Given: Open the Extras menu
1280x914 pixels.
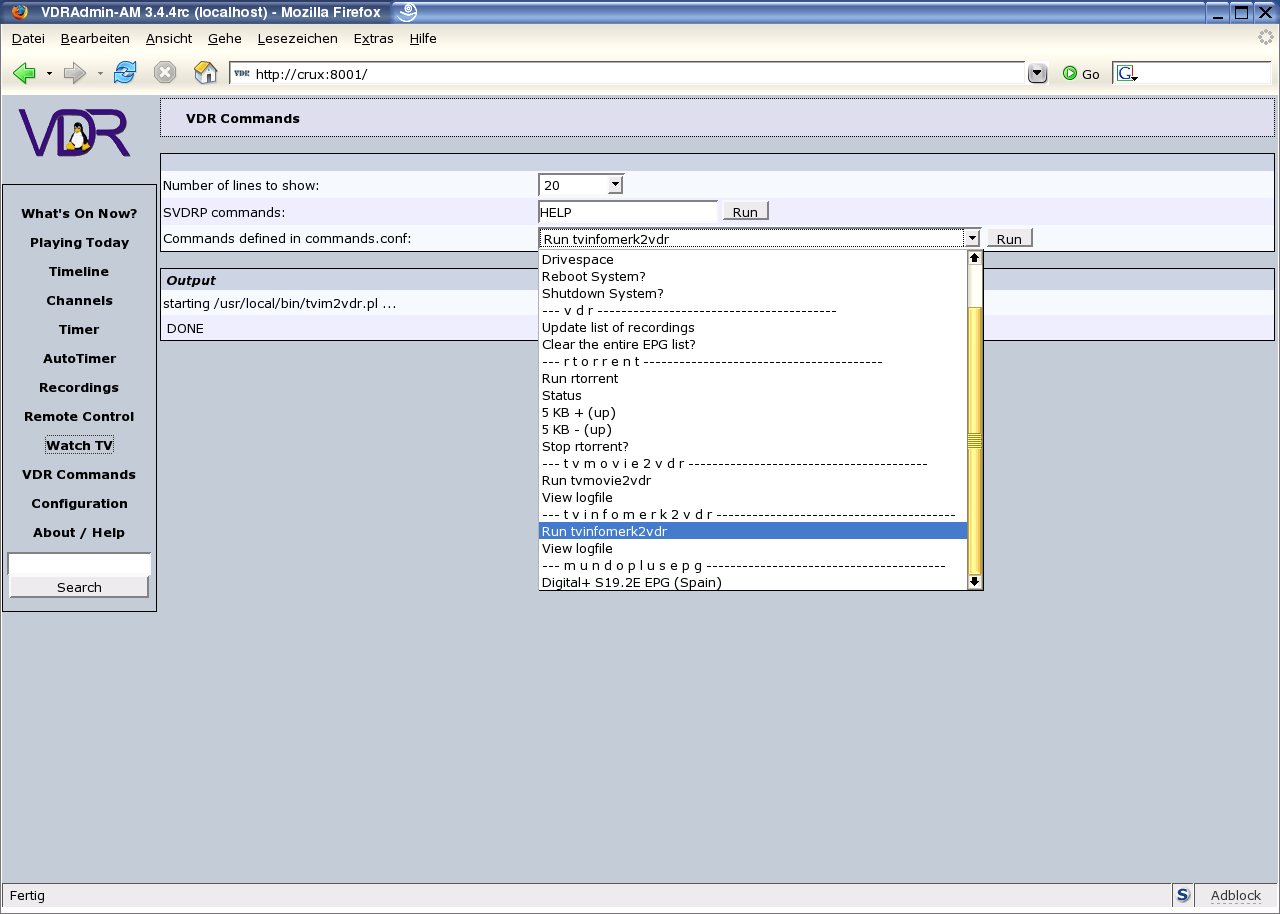Looking at the screenshot, I should pos(373,38).
